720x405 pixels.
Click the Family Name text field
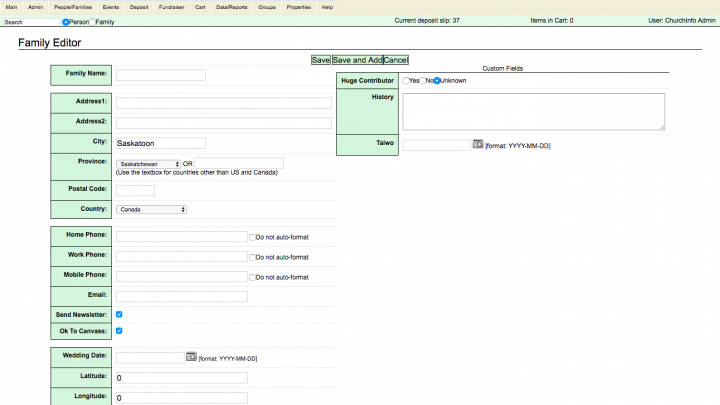tap(161, 75)
